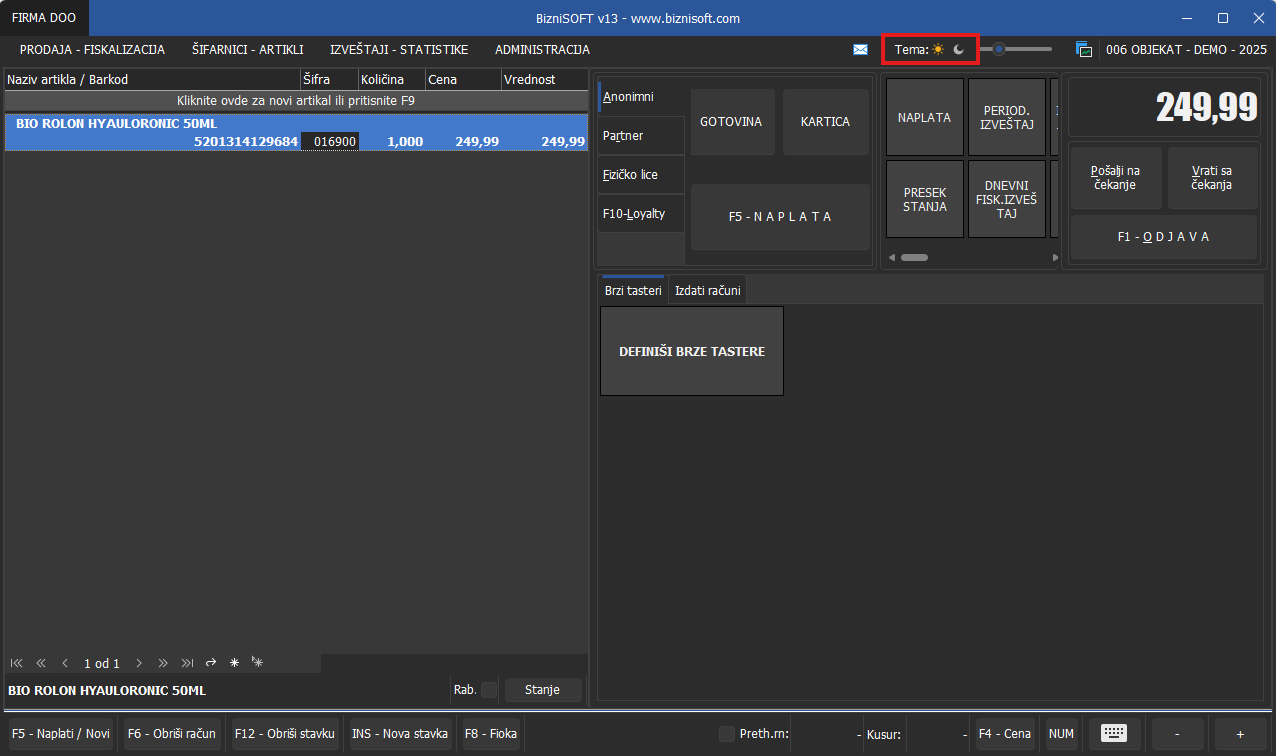Viewport: 1276px width, 756px height.
Task: Switch to light theme sun icon
Action: point(938,49)
